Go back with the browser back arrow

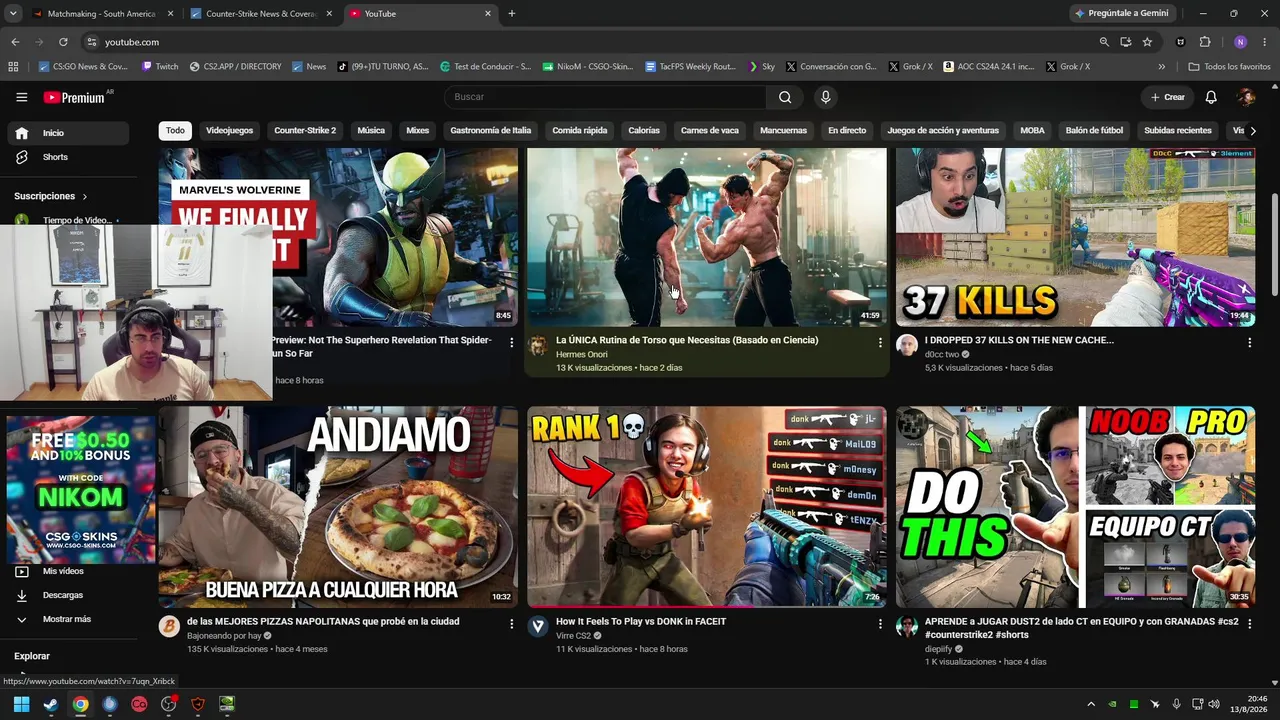(15, 42)
